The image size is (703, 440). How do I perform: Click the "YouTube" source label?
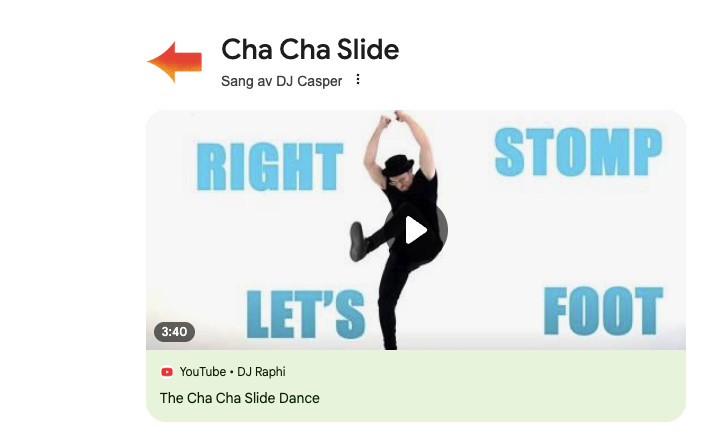203,372
